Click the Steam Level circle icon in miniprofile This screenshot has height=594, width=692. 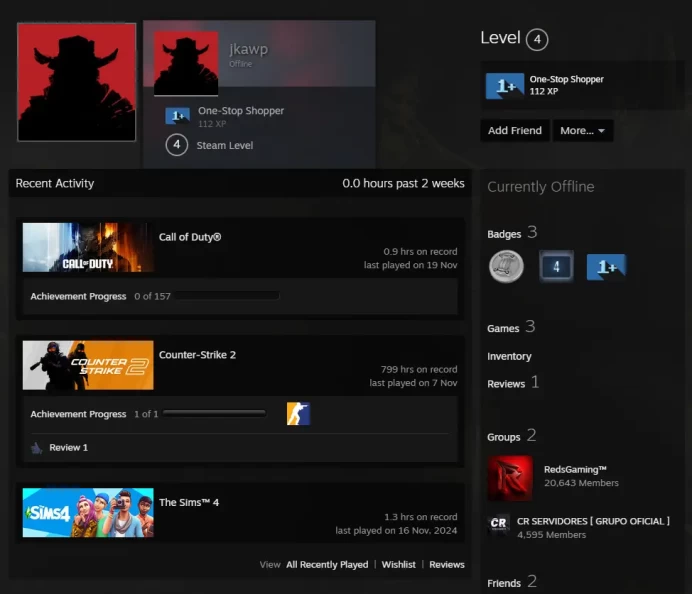click(x=177, y=145)
